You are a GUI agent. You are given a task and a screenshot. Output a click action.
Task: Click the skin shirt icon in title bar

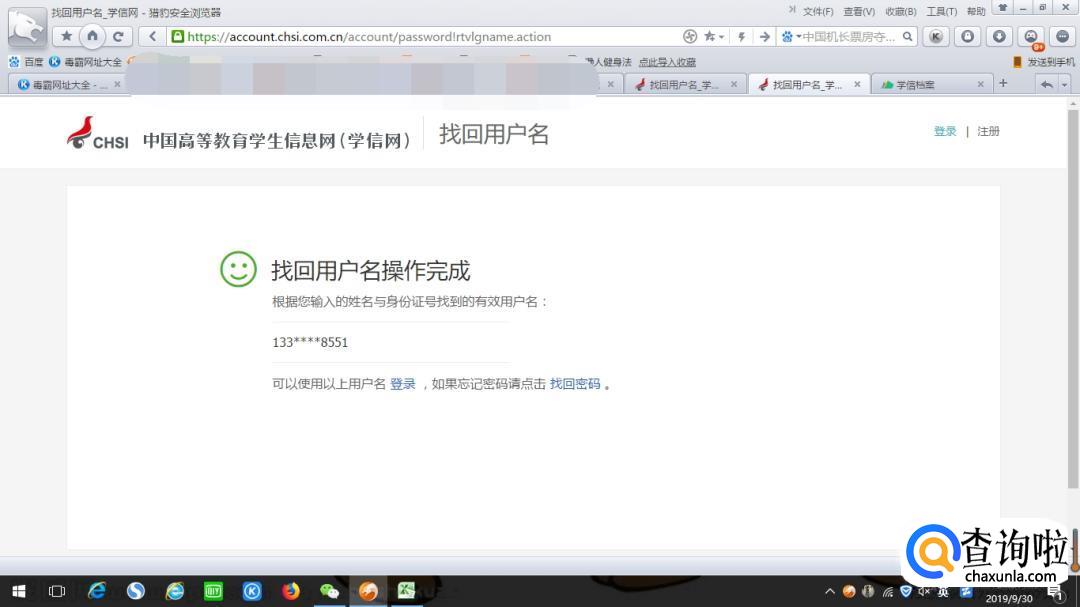point(1002,8)
